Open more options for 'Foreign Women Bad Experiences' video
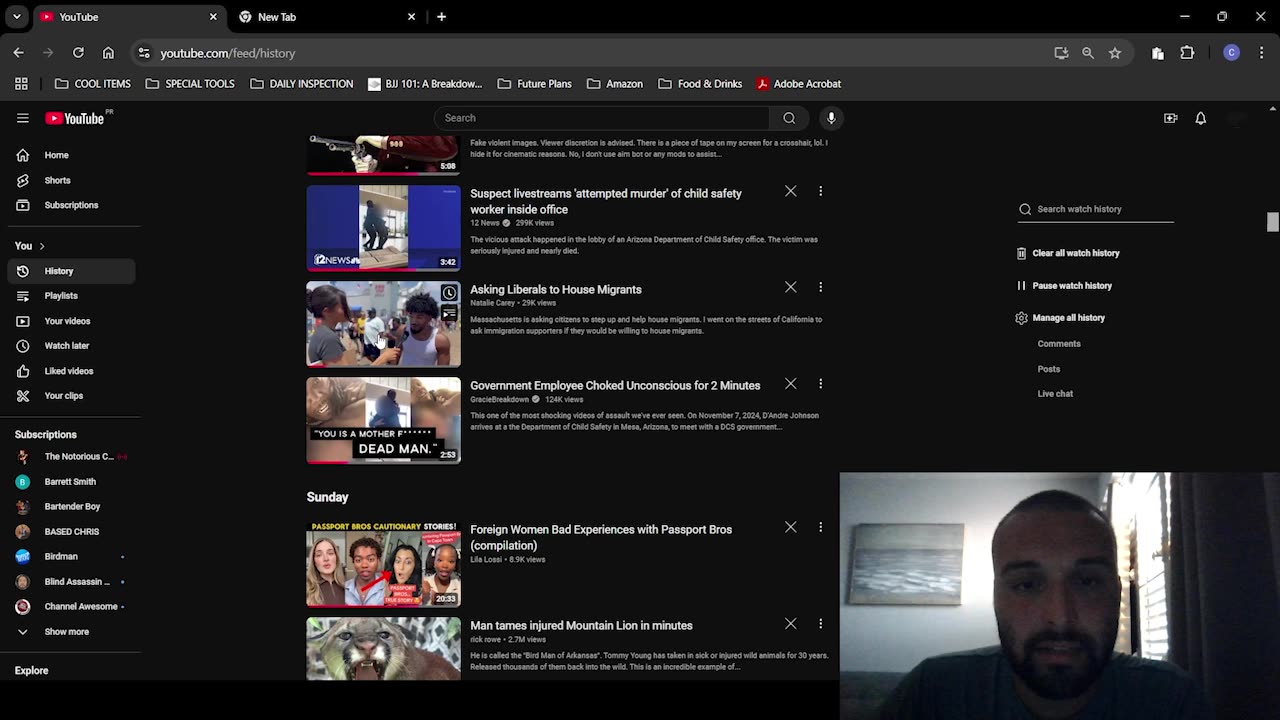The image size is (1280, 720). tap(820, 527)
